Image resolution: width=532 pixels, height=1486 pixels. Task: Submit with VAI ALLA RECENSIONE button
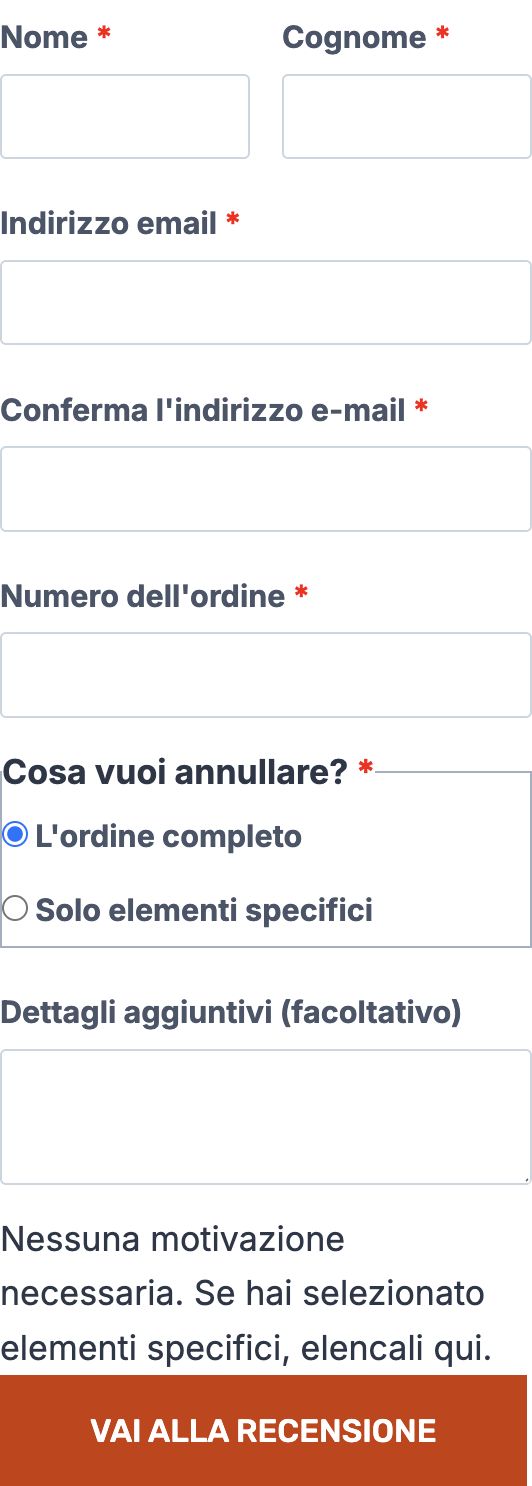(263, 1430)
